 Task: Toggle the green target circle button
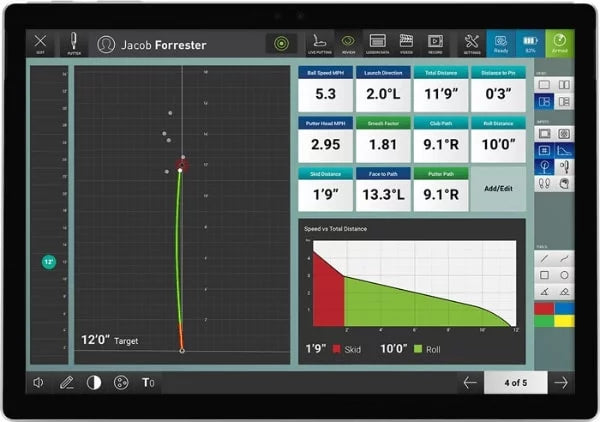tap(281, 44)
